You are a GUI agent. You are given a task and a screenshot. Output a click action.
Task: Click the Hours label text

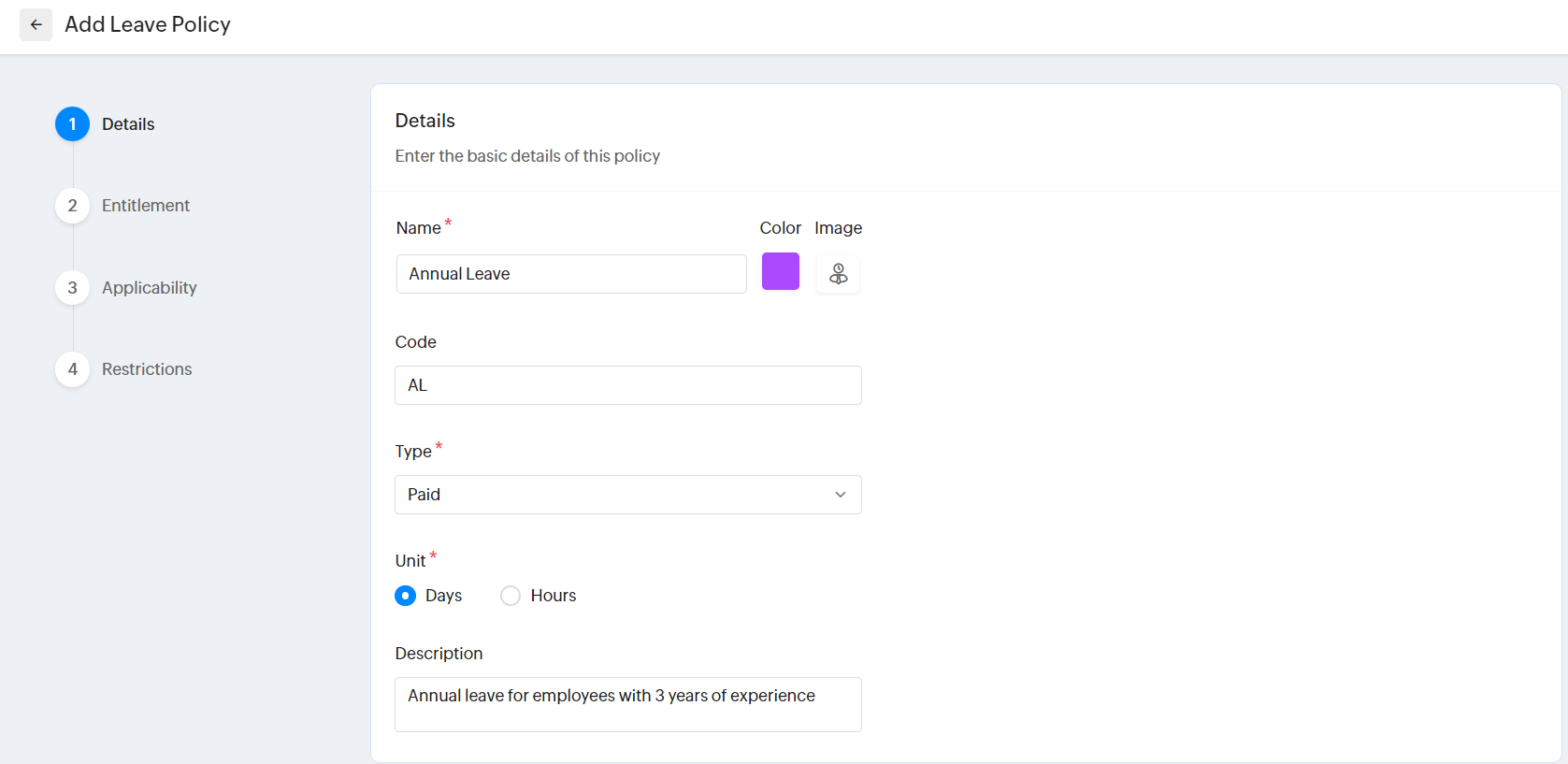tap(554, 596)
